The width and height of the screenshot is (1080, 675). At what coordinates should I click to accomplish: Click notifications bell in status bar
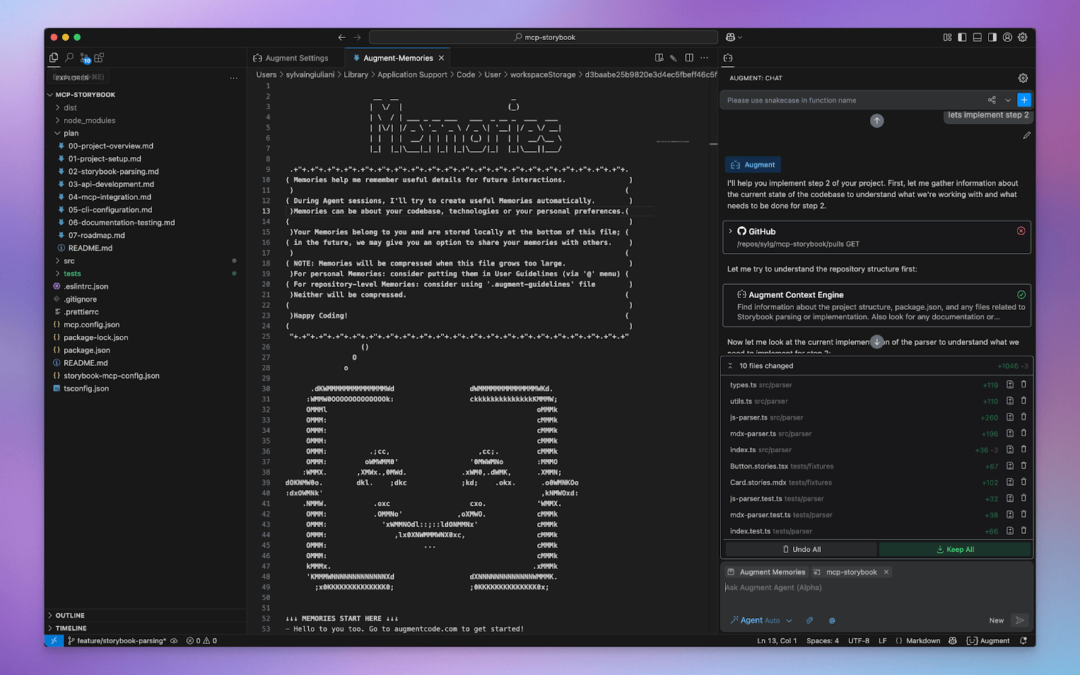point(1024,641)
